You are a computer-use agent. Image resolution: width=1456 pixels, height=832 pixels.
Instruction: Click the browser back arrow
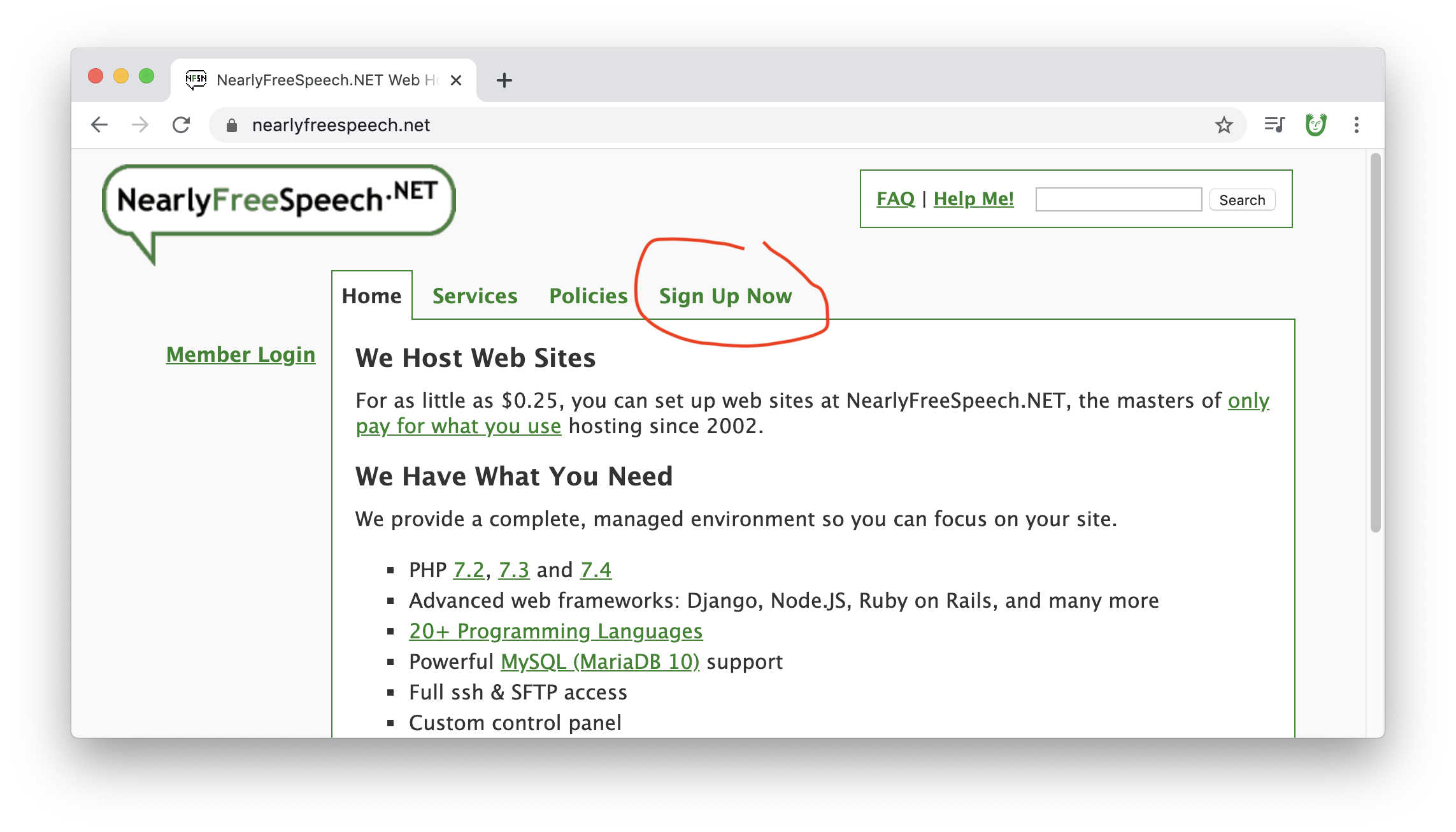pyautogui.click(x=99, y=125)
